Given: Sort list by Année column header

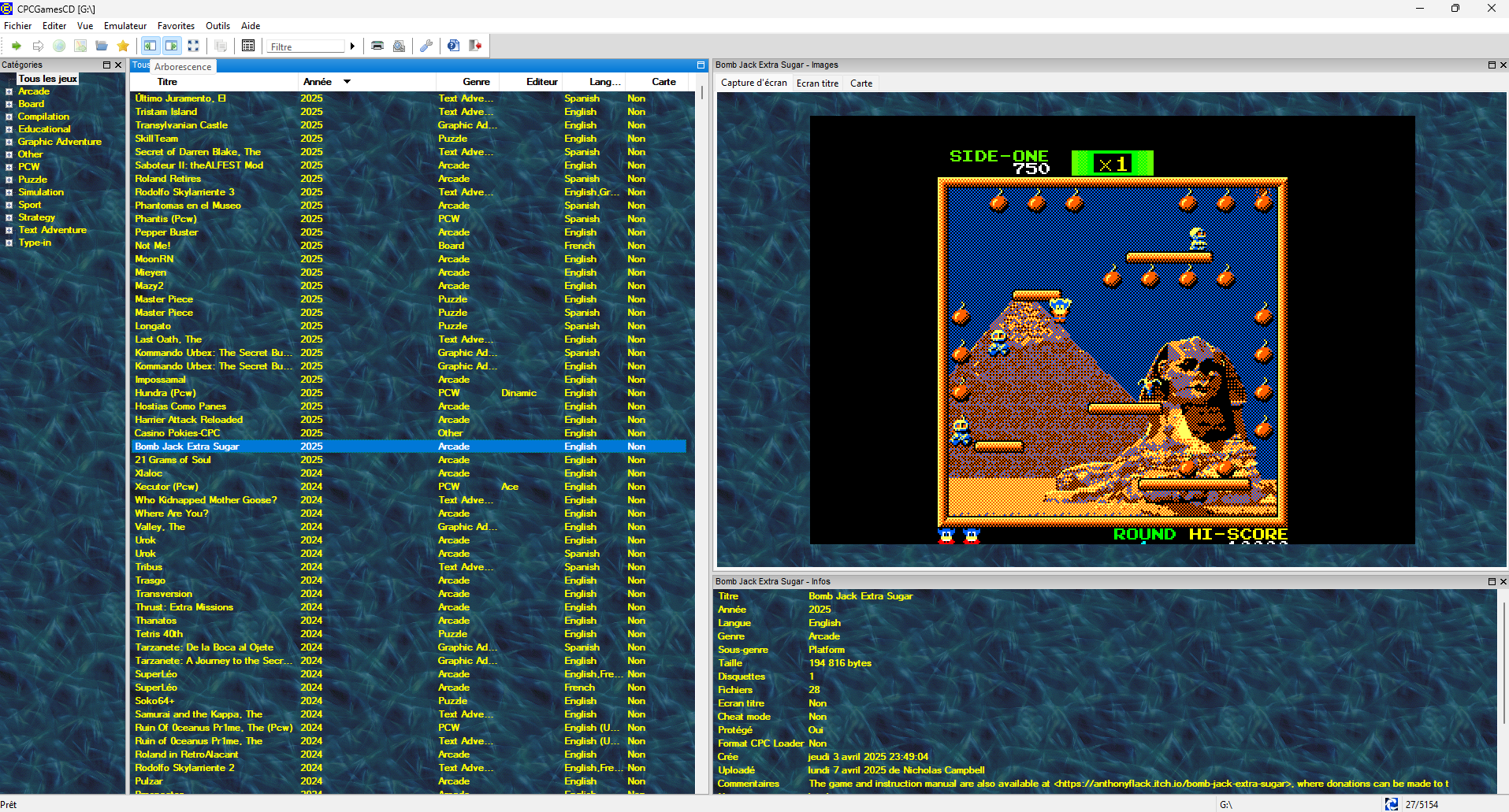Looking at the screenshot, I should pyautogui.click(x=366, y=82).
